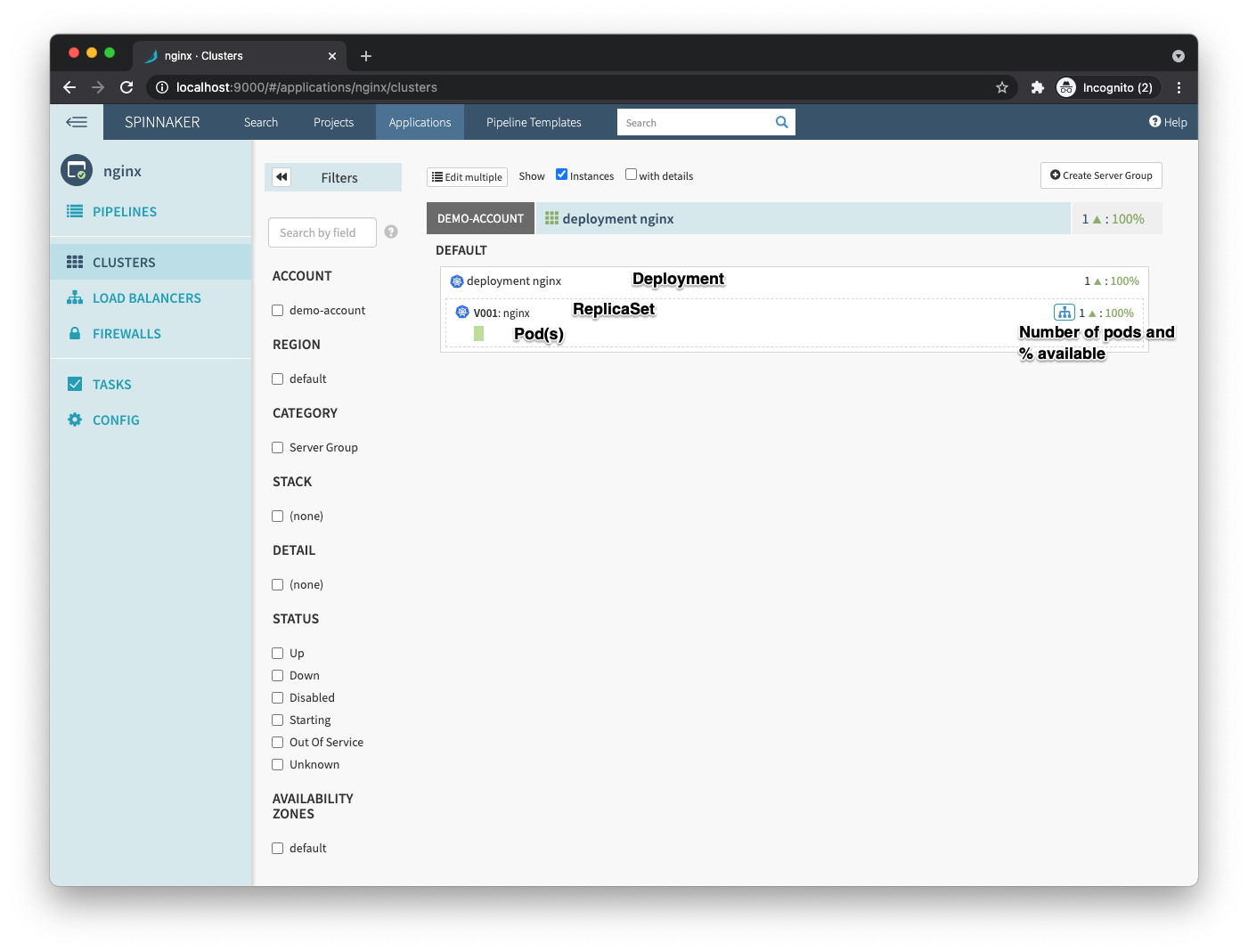This screenshot has width=1248, height=952.
Task: Go back with the browser back arrow
Action: tap(69, 87)
